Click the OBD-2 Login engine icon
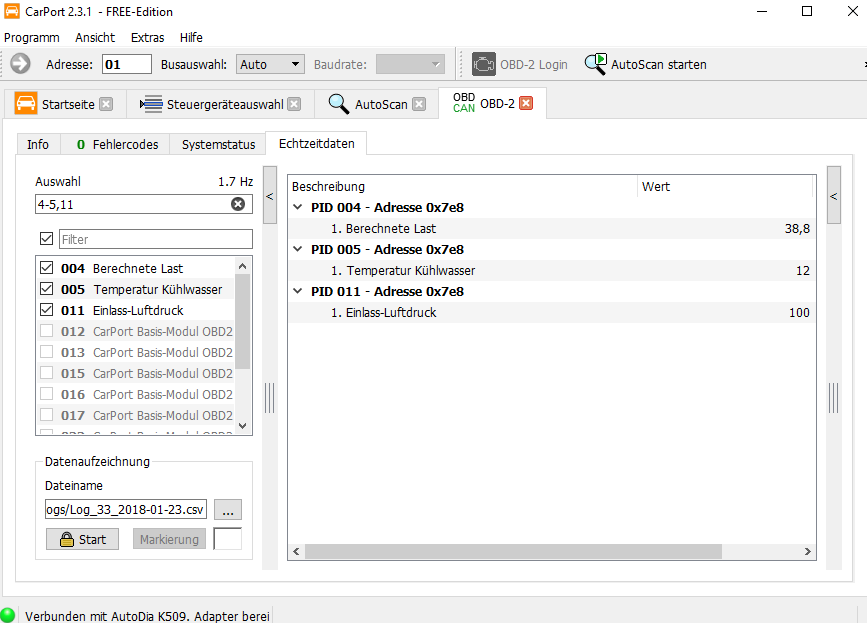Viewport: 867px width, 623px height. 484,64
